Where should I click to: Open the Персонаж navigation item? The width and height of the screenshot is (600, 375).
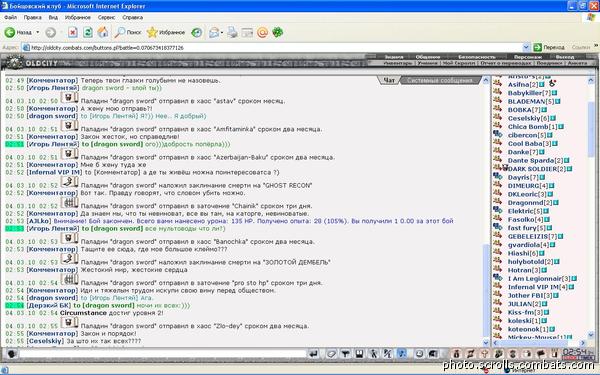coord(527,57)
